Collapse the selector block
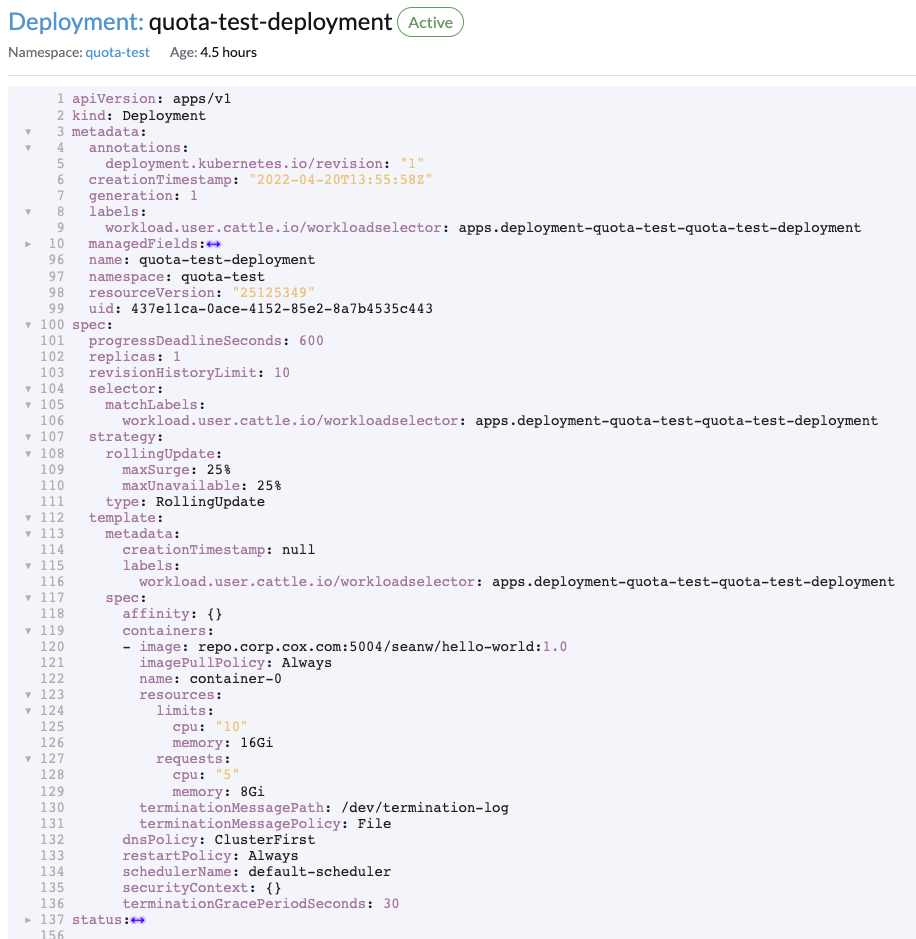The width and height of the screenshot is (916, 939). pos(28,388)
